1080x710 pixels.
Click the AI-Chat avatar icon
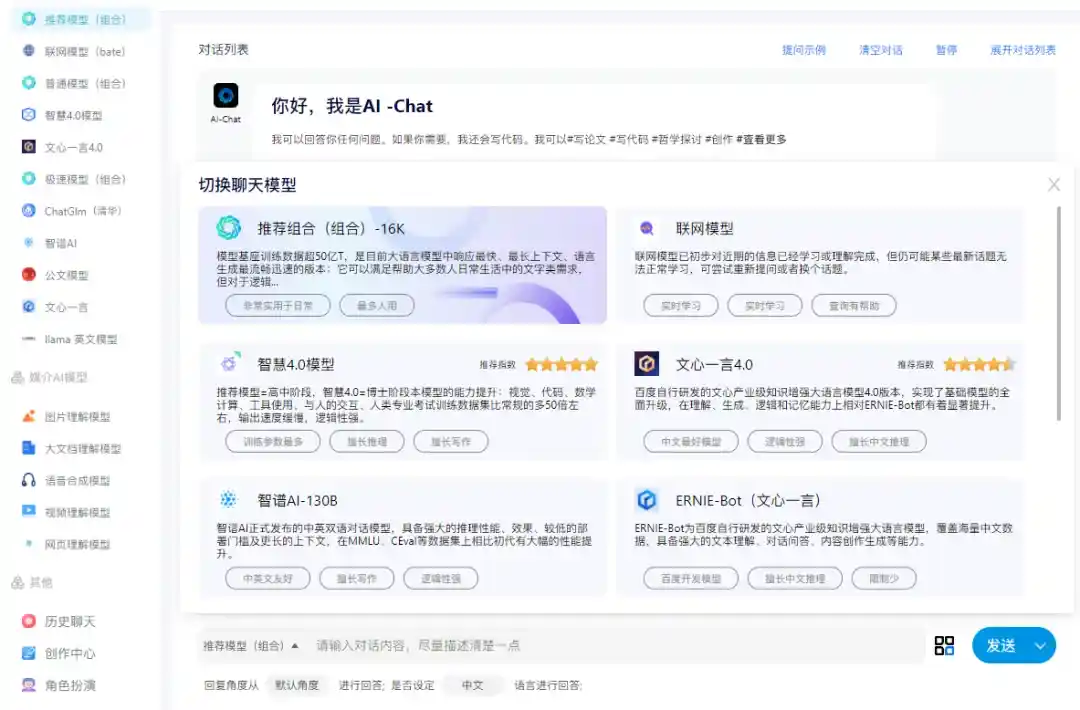click(x=226, y=96)
